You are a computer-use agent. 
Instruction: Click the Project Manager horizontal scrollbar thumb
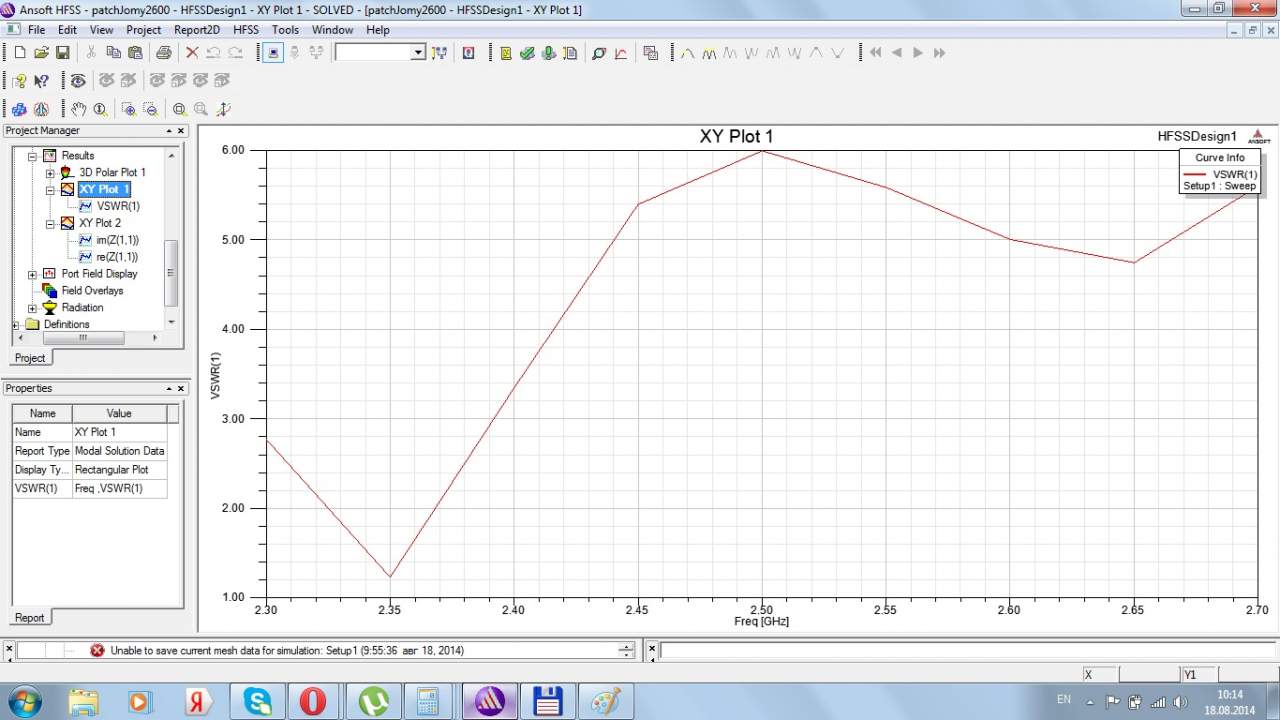click(x=83, y=338)
